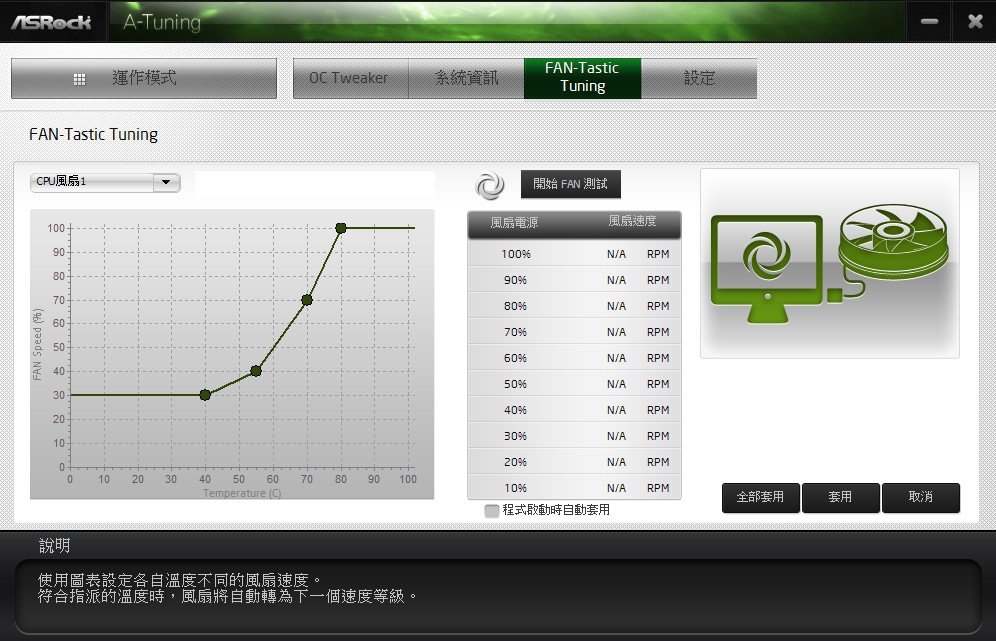996x641 pixels.
Task: Click the 風扇電源 column header
Action: point(514,222)
